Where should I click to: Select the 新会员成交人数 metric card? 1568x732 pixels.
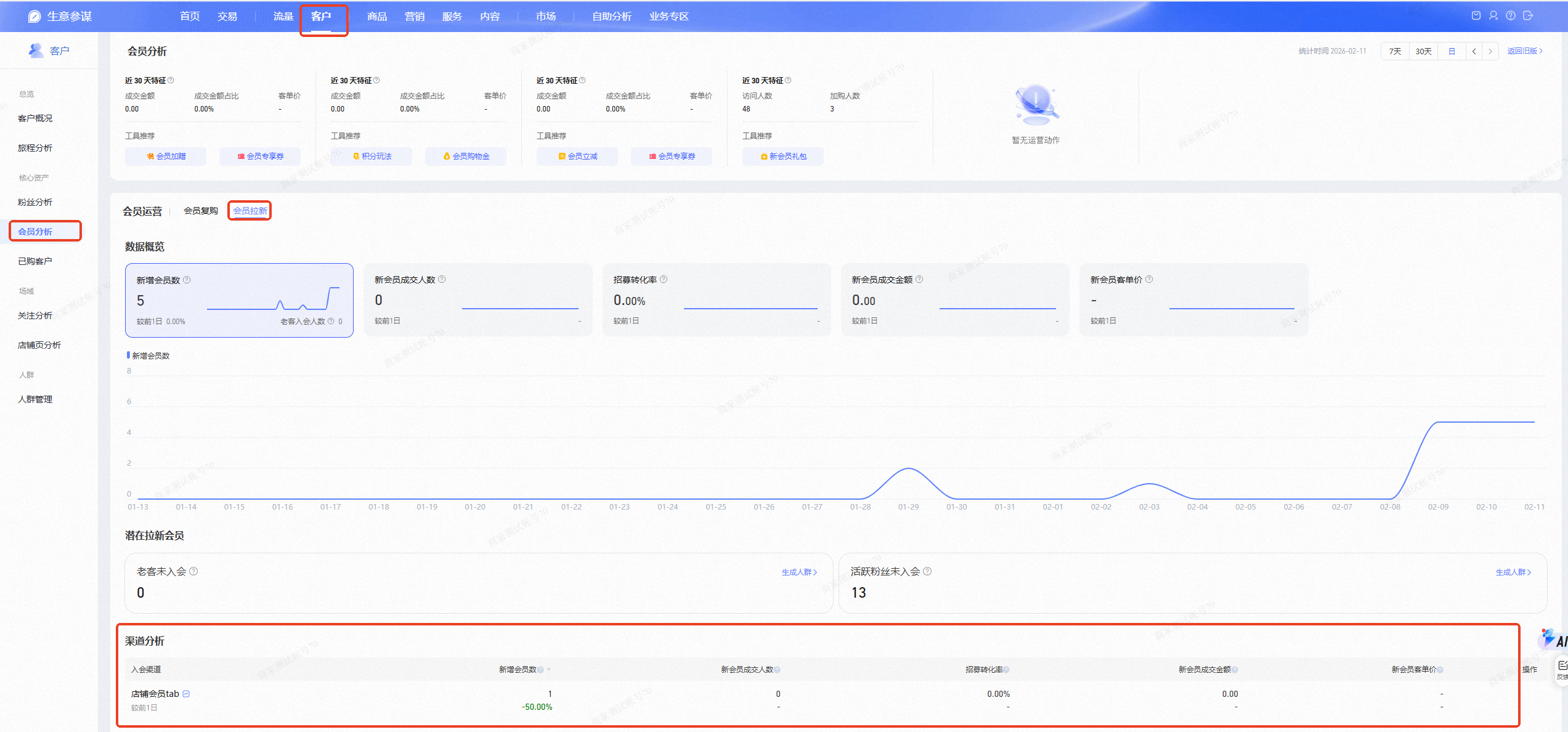[477, 300]
